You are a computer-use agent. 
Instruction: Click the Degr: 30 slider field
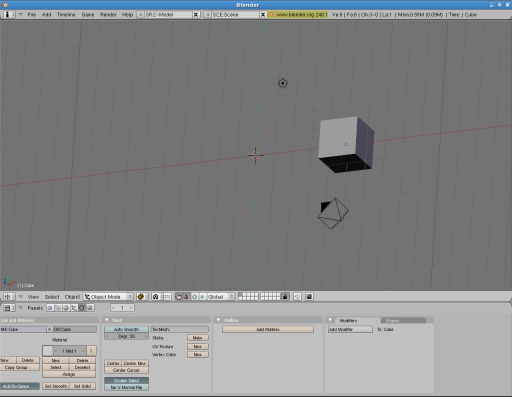click(x=126, y=336)
